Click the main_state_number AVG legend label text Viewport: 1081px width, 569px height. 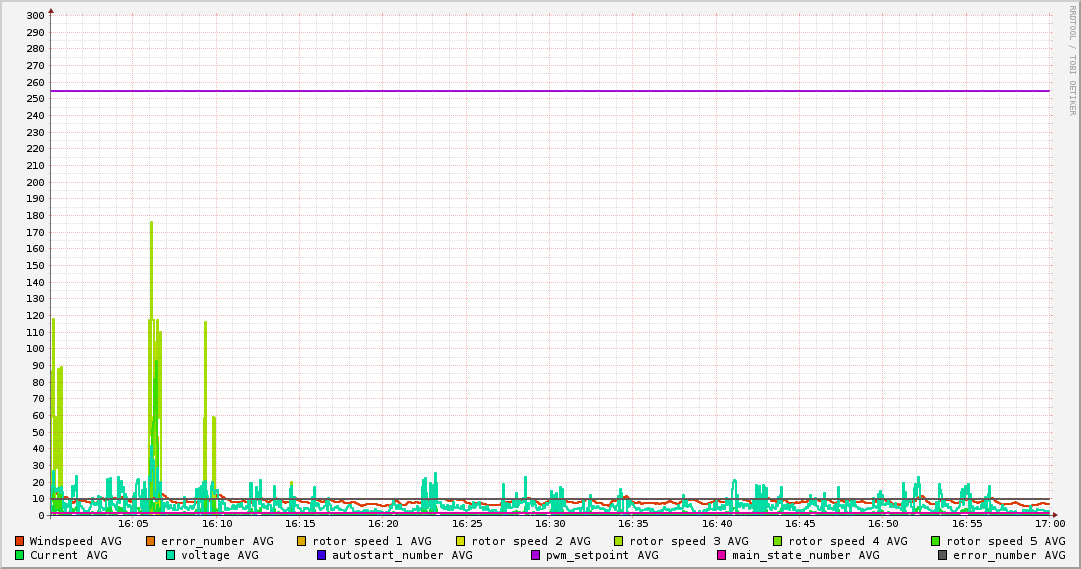coord(805,555)
